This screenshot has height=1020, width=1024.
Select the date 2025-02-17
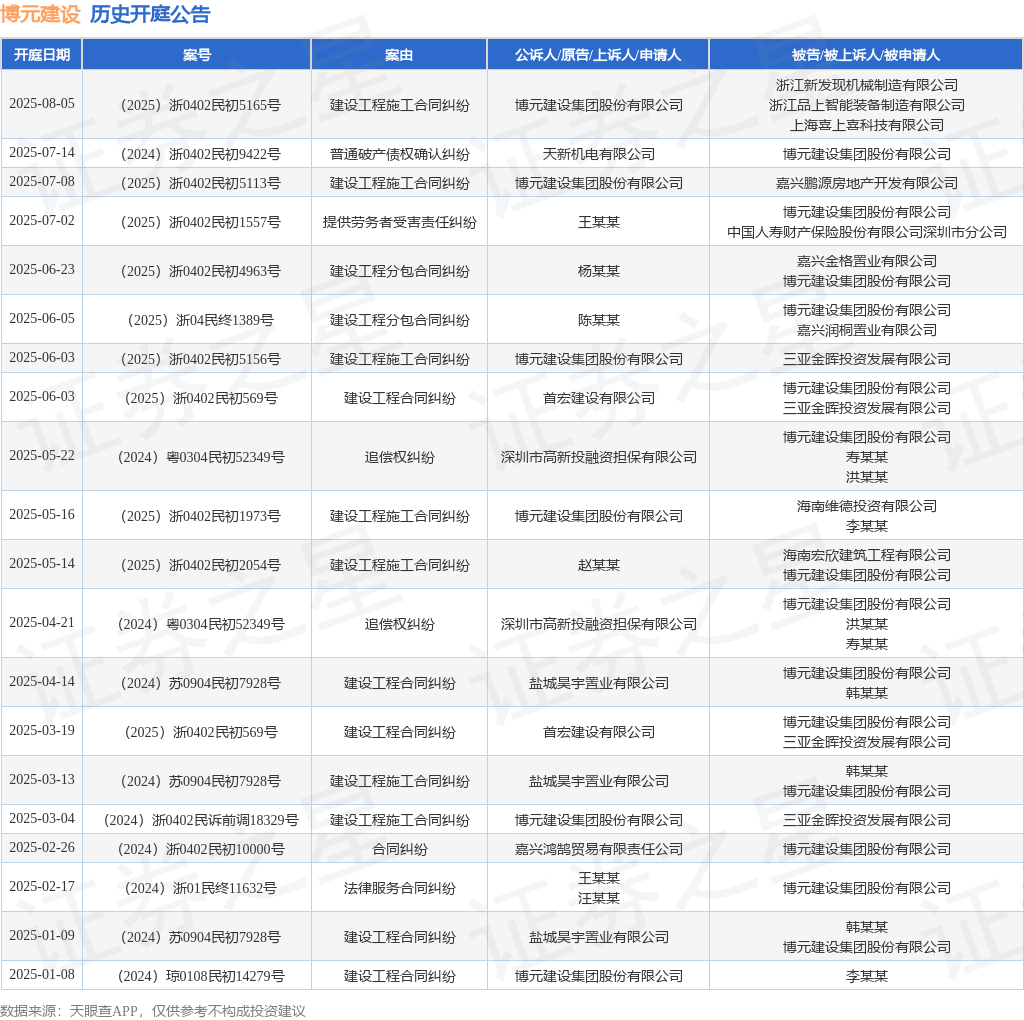click(42, 887)
